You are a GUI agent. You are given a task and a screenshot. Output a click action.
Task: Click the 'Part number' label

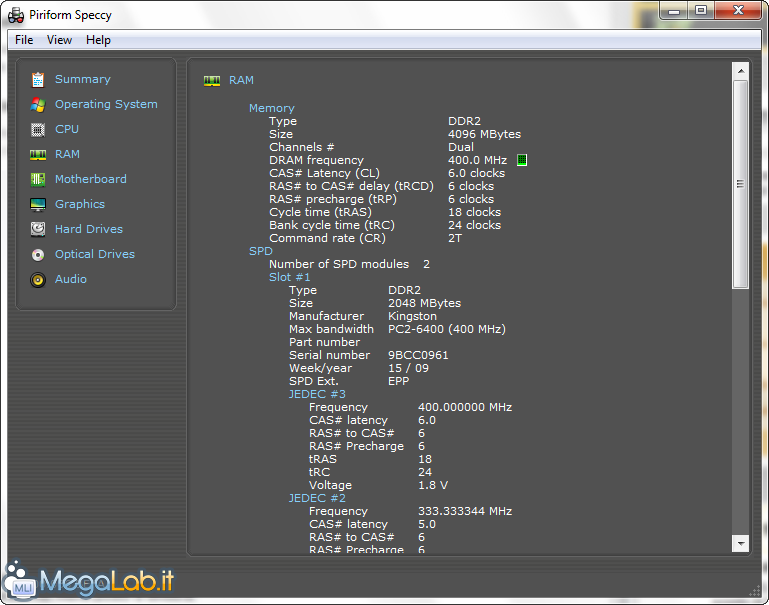coord(325,342)
